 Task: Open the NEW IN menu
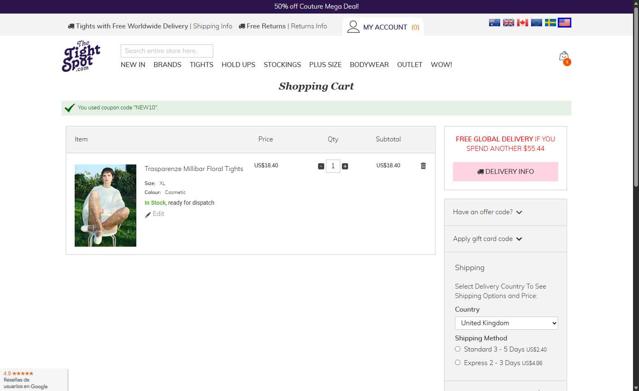(133, 65)
